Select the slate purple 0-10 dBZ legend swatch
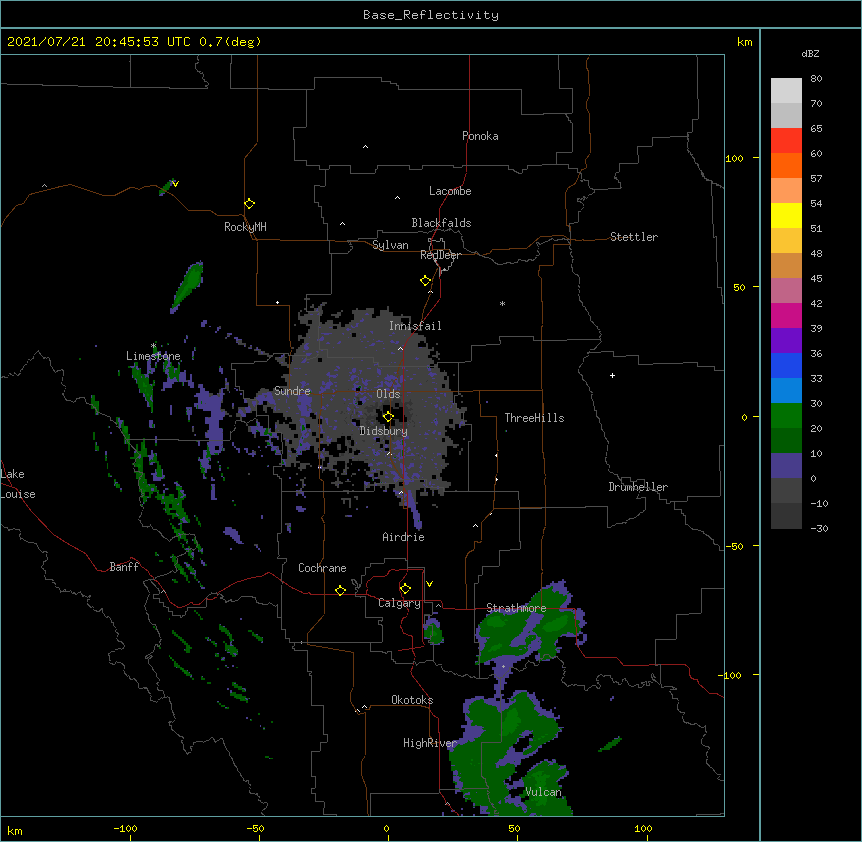 786,466
